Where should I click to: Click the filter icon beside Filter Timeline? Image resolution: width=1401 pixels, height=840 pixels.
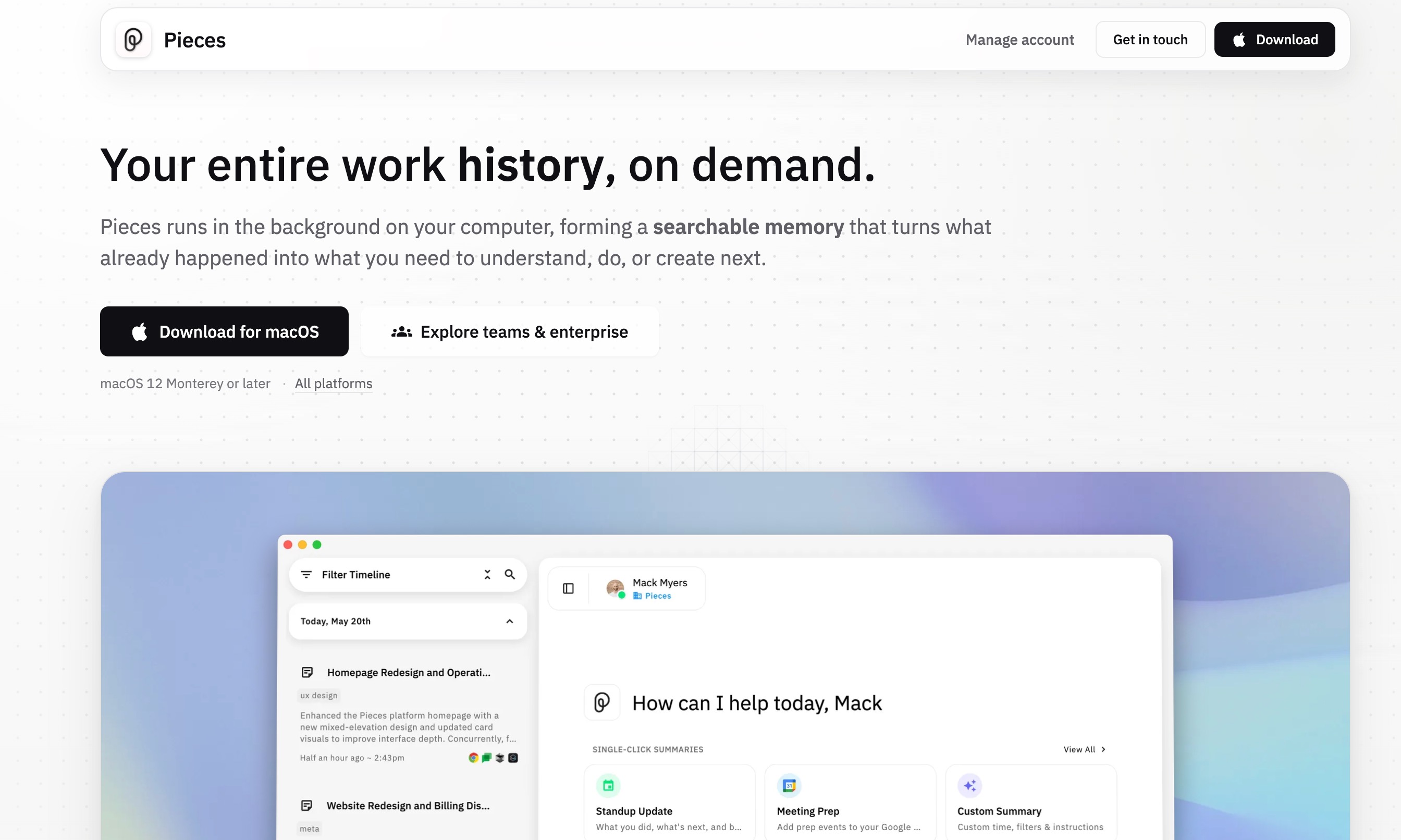coord(306,575)
